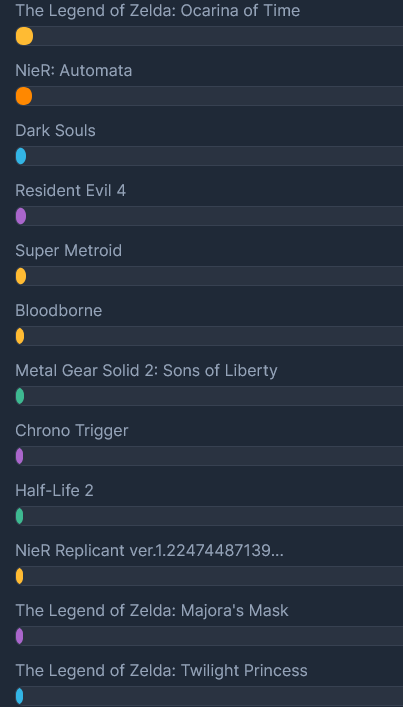Select the purple Chrono Trigger bar
This screenshot has width=403, height=707.
point(19,456)
